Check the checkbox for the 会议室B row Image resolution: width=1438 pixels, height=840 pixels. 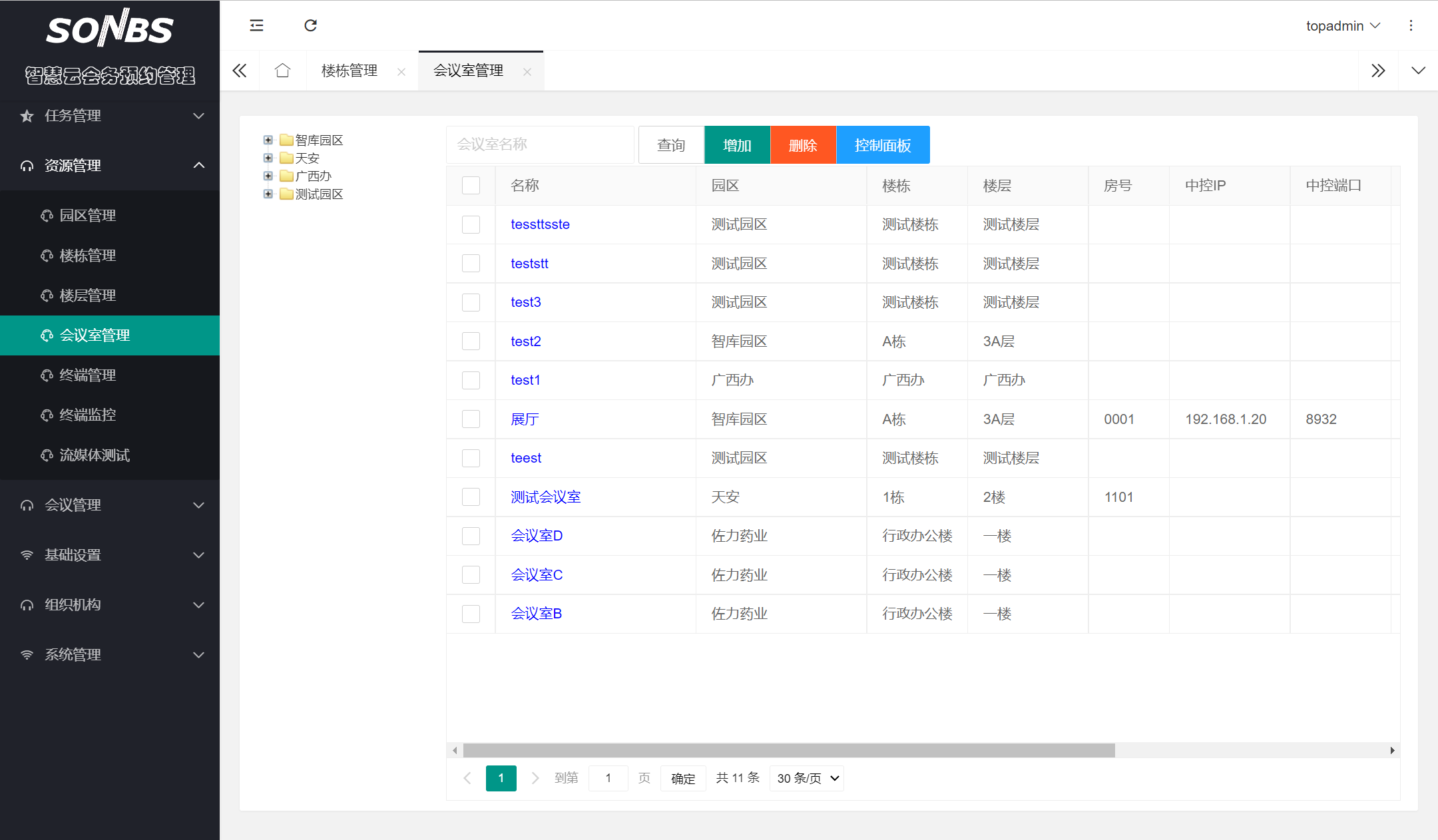(x=471, y=613)
